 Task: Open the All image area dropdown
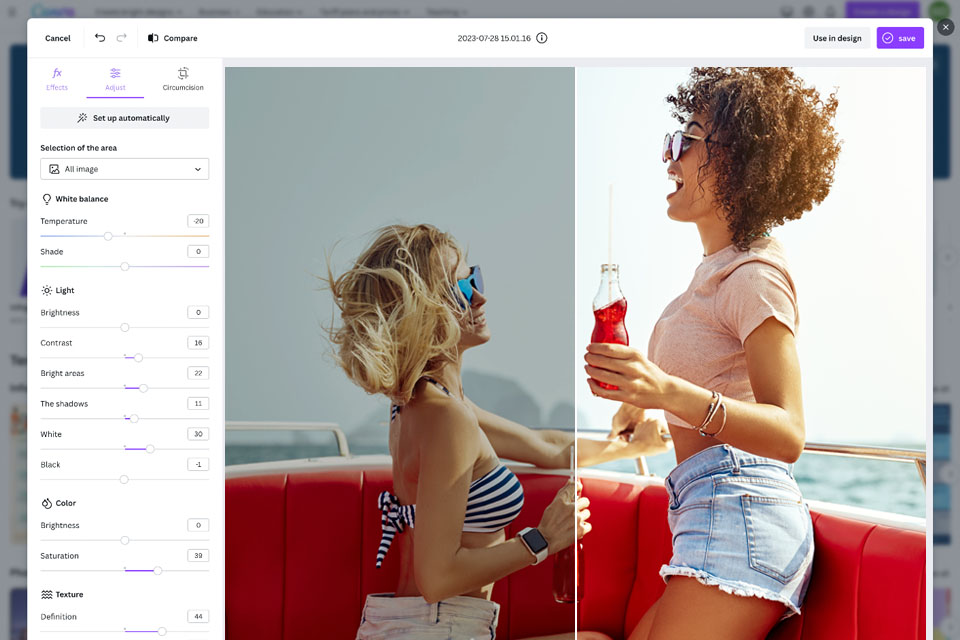[124, 169]
